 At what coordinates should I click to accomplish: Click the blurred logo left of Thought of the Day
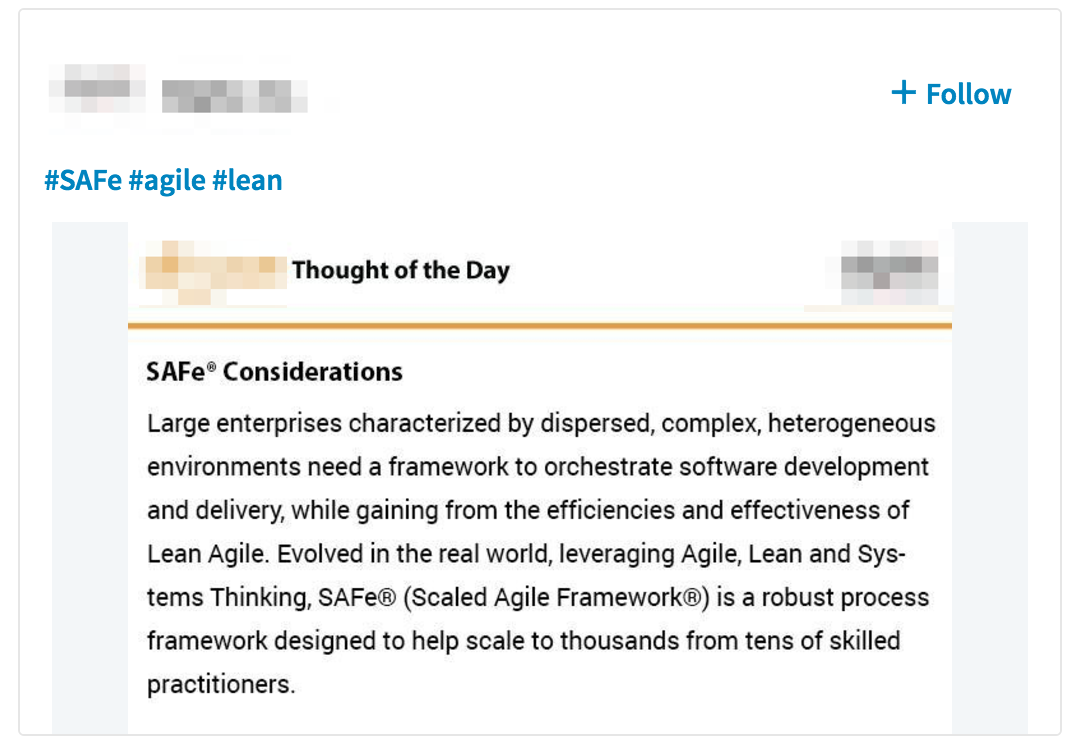click(214, 272)
